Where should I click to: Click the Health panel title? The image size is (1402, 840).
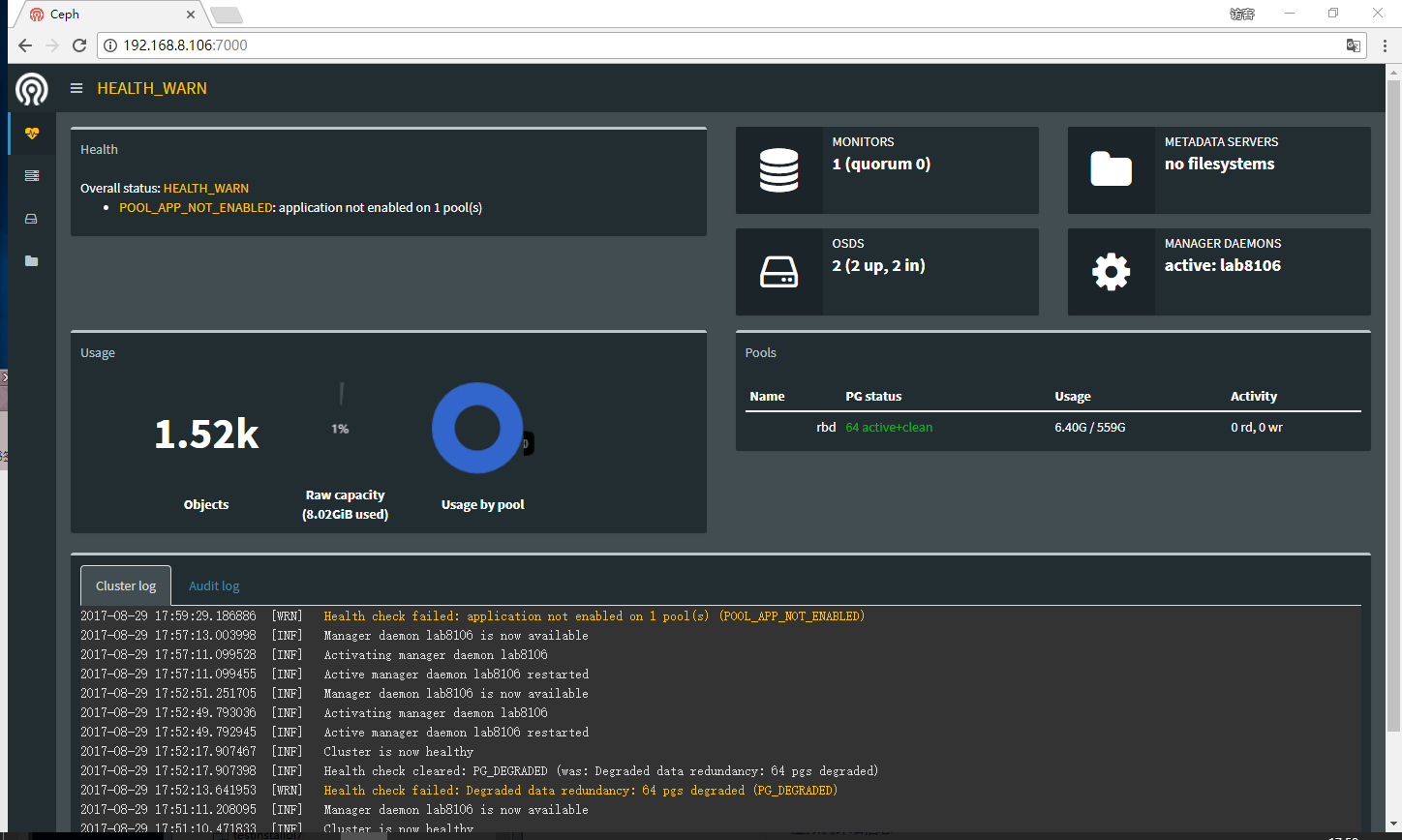coord(99,149)
